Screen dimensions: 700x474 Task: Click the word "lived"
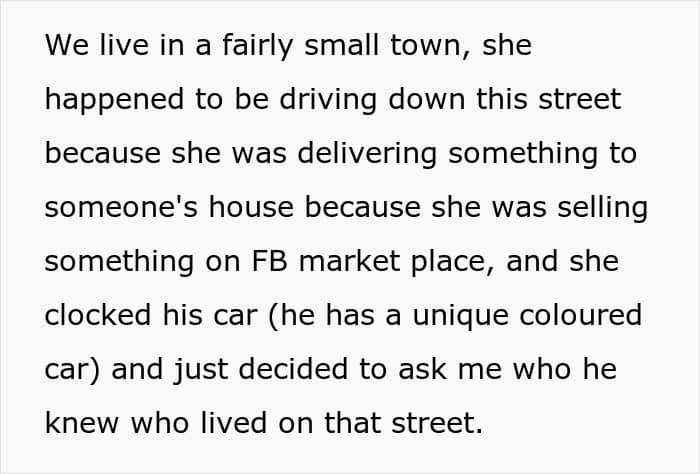[x=234, y=423]
